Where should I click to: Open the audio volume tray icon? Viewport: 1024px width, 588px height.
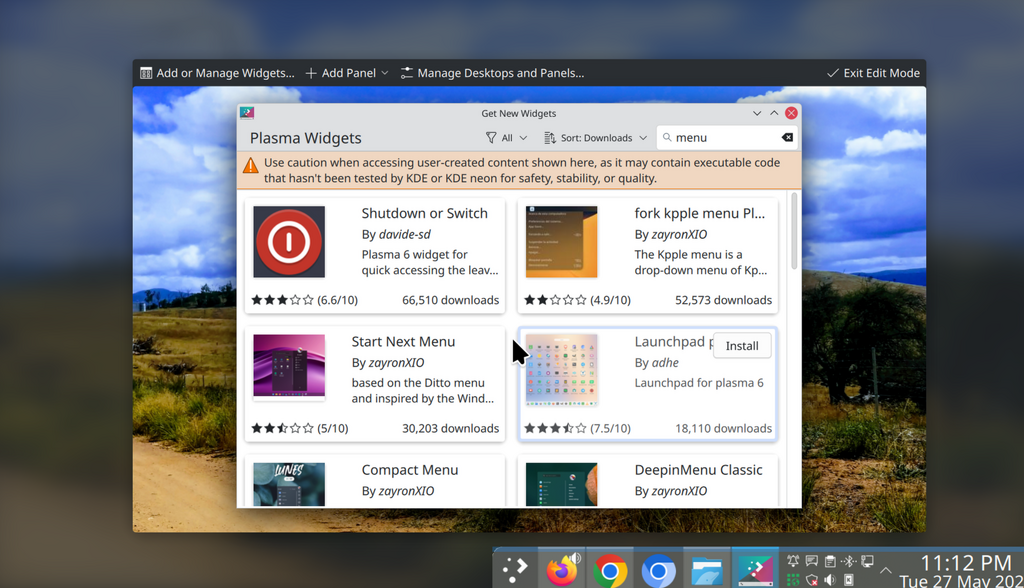(830, 580)
